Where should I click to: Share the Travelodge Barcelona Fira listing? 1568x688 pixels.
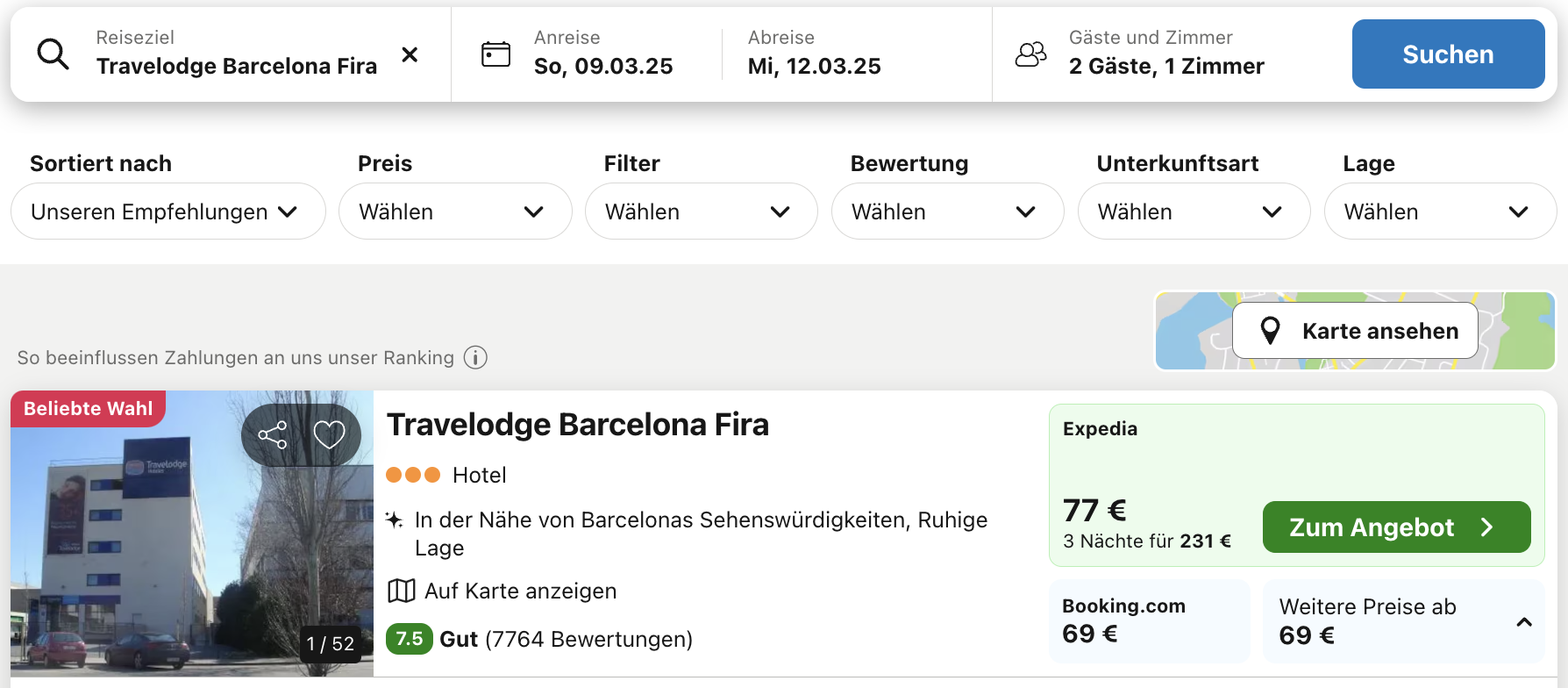pos(273,434)
